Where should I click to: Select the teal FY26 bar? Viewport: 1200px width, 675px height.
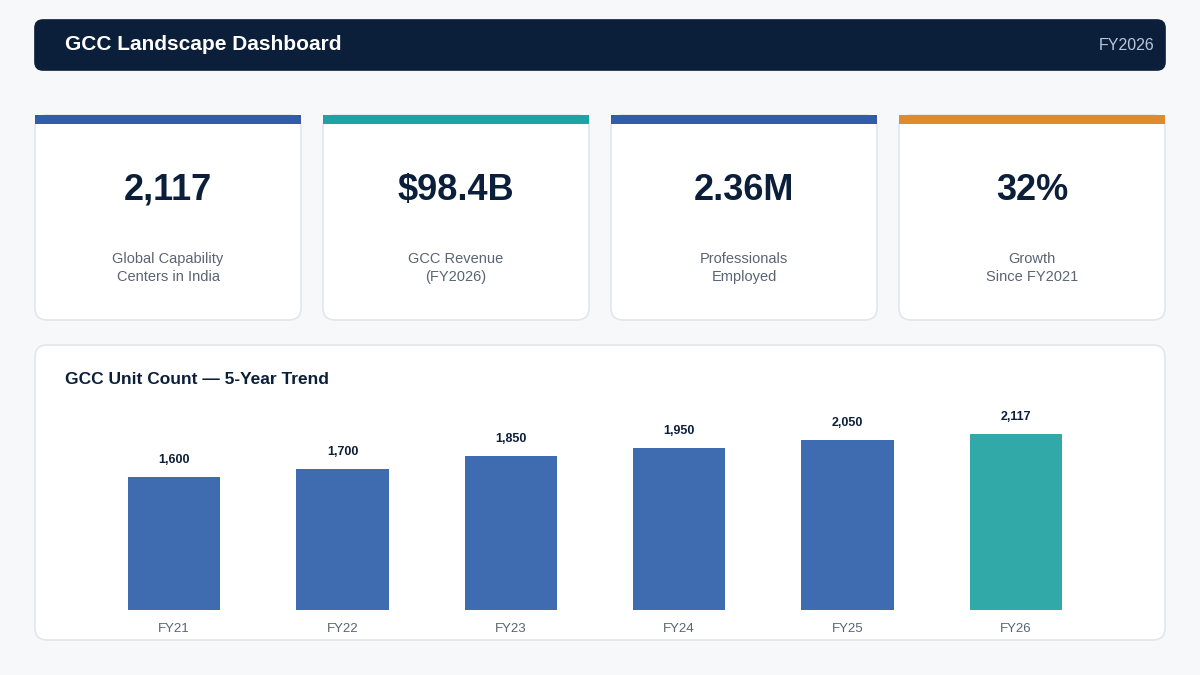click(1016, 522)
